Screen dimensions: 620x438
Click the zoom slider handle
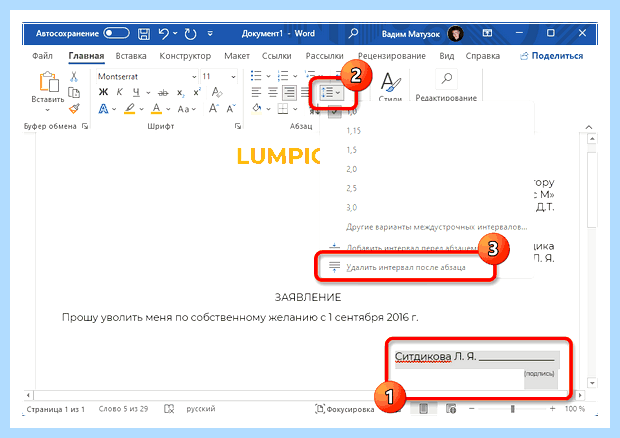point(512,409)
